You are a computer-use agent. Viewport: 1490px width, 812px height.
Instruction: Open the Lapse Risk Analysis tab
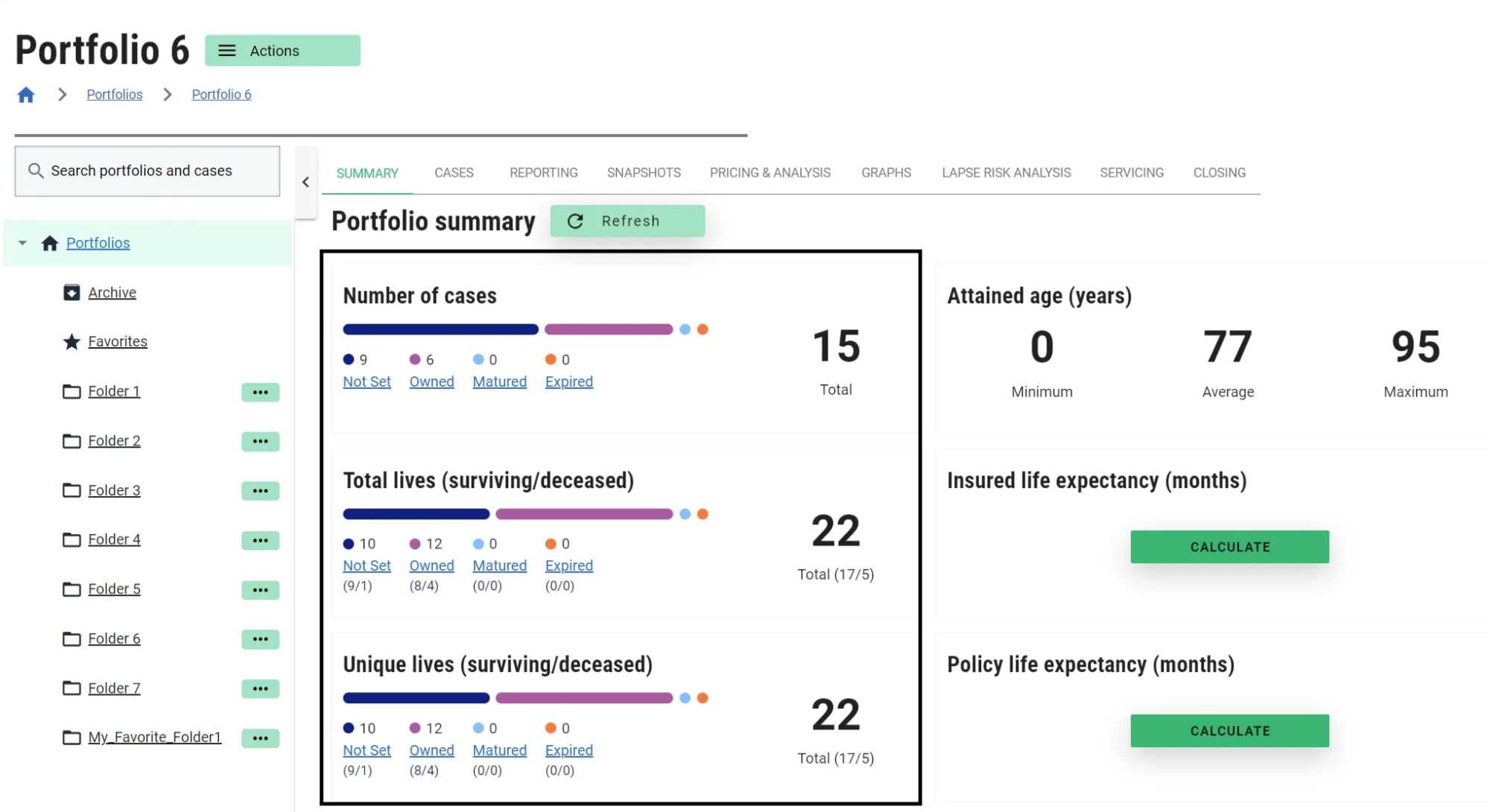point(1006,173)
